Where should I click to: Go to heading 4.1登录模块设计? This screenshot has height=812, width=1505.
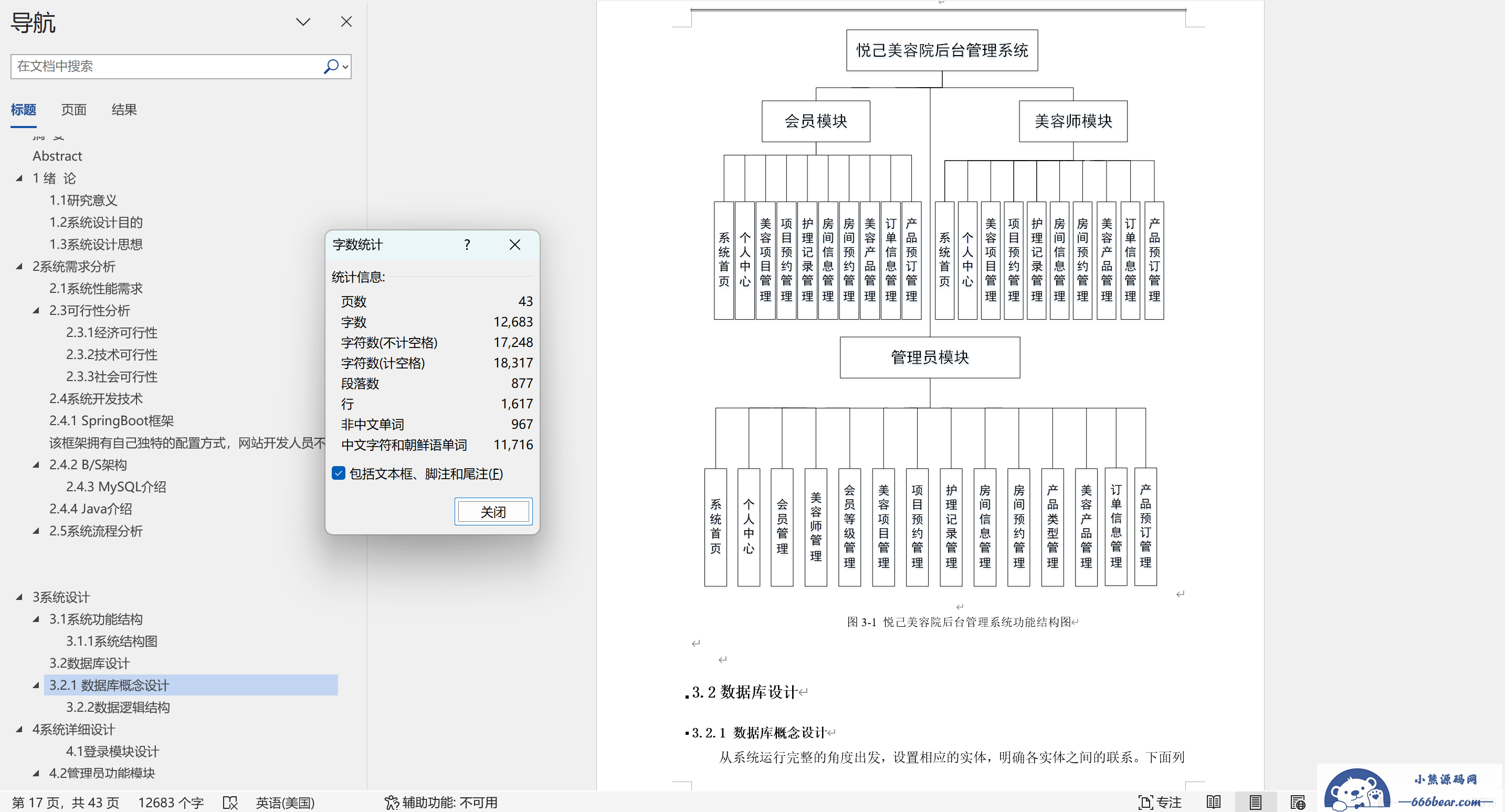113,751
